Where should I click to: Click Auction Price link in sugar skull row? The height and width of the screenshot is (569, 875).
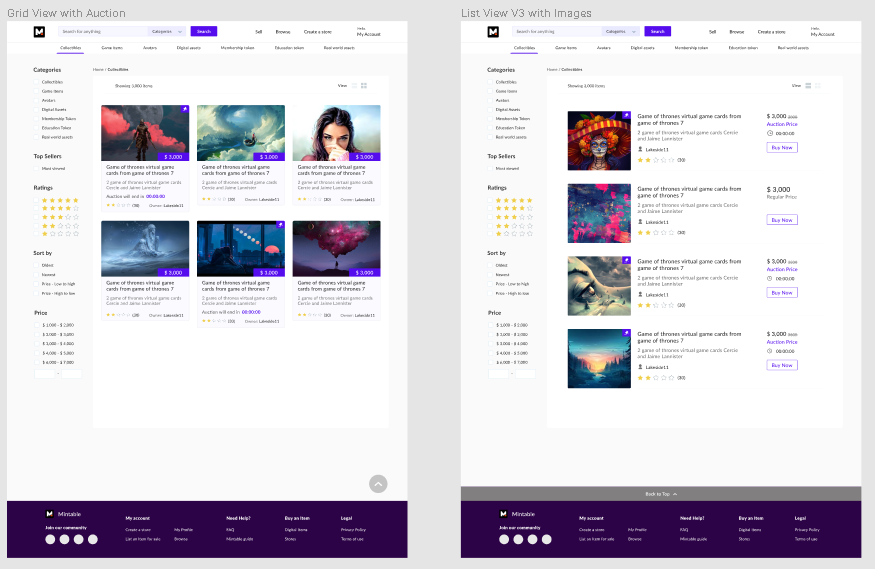[x=782, y=124]
